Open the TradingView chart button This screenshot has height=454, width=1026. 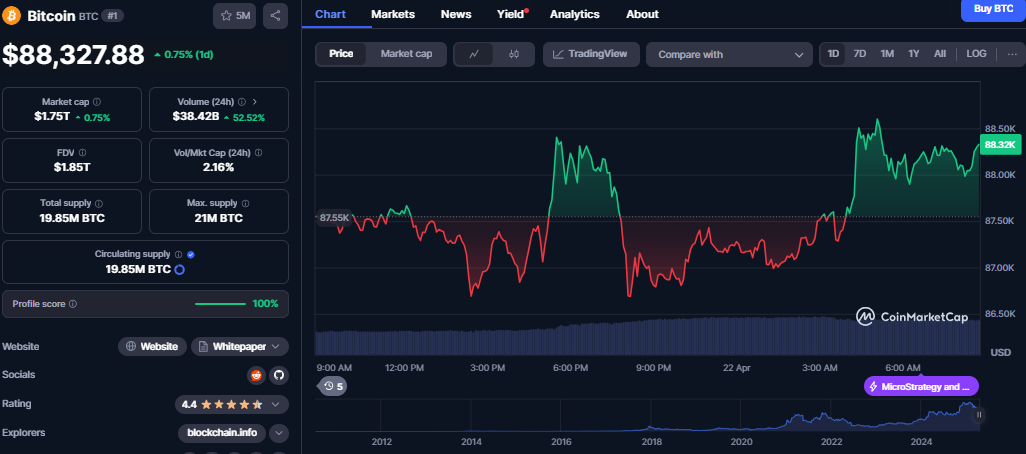[591, 54]
